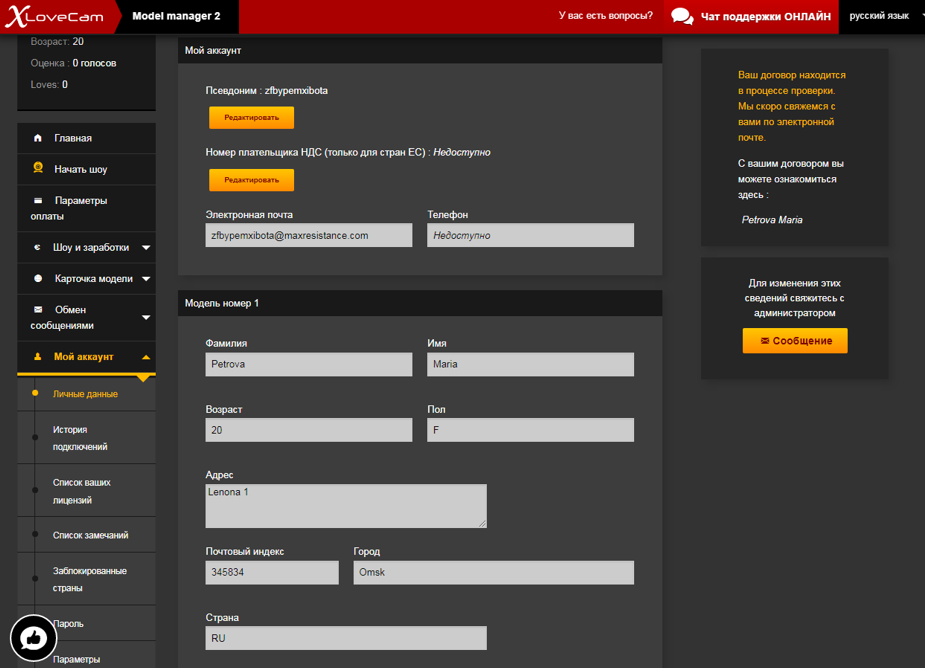Open the Petrova Maria contract link
Image resolution: width=925 pixels, height=668 pixels.
[x=772, y=220]
